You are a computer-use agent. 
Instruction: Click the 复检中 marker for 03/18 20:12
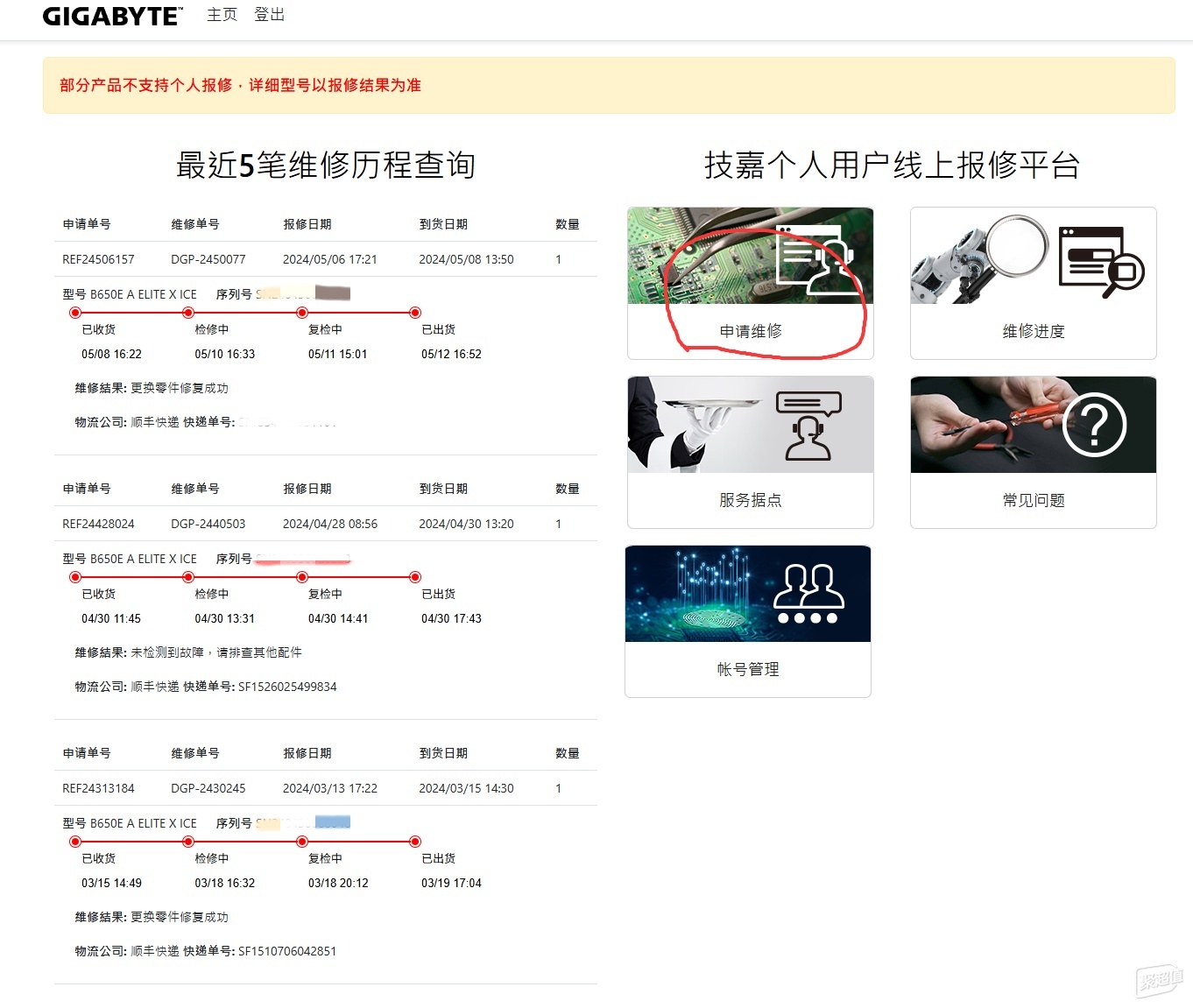[302, 842]
